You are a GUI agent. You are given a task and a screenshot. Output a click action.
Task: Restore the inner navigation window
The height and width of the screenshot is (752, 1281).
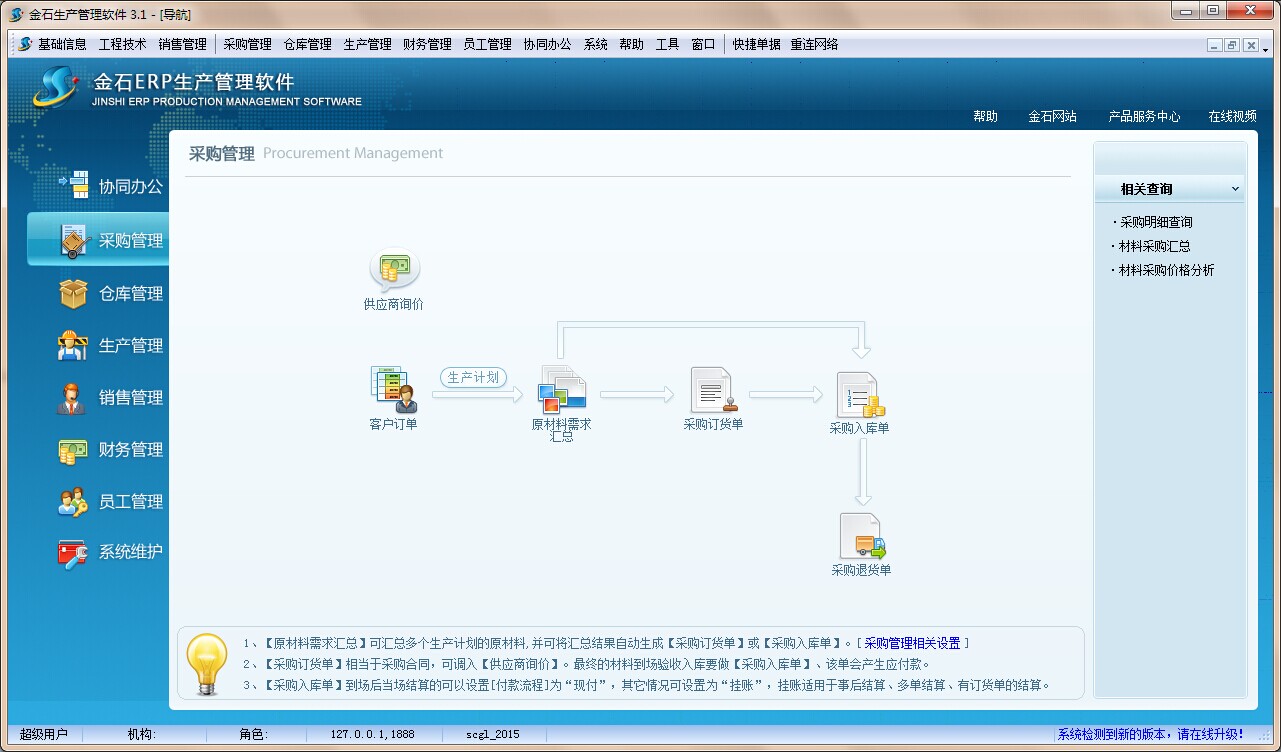[x=1232, y=45]
